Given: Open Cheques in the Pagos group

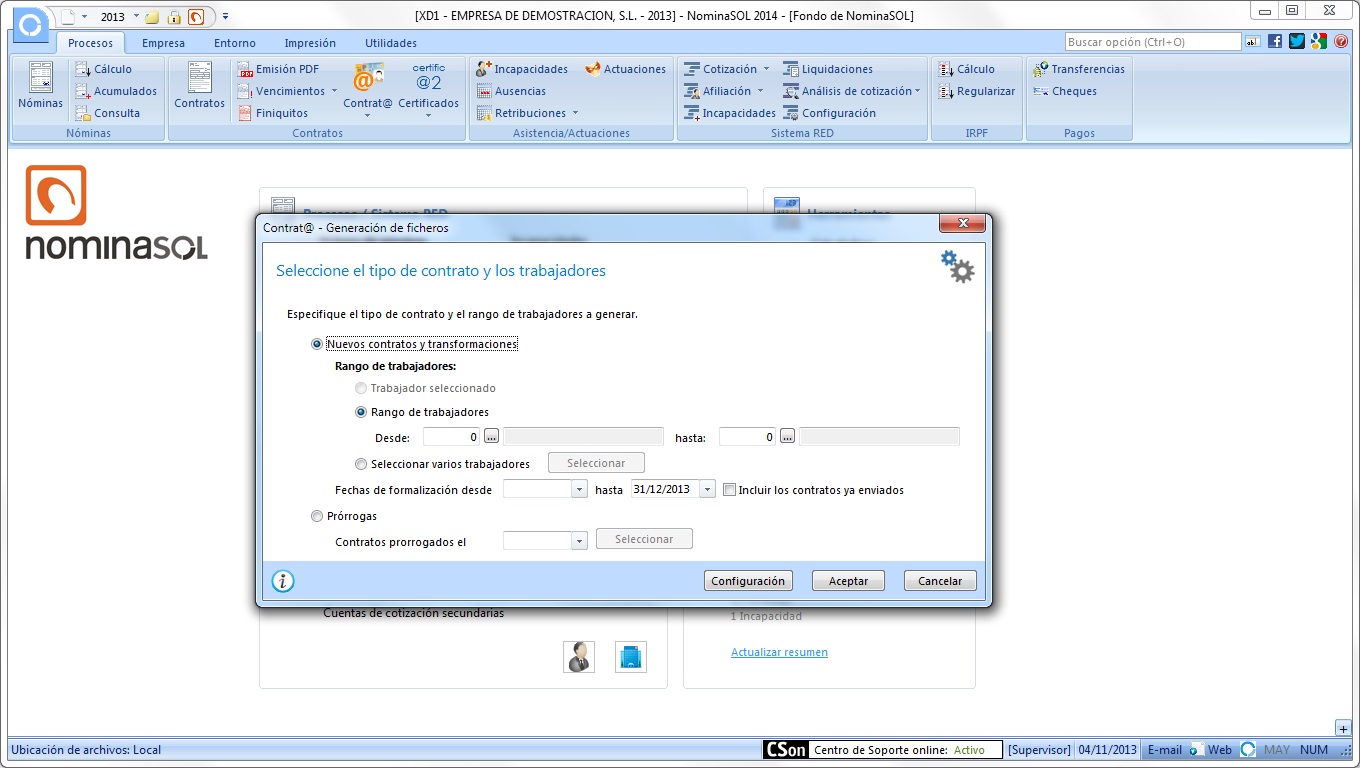Looking at the screenshot, I should [1064, 91].
